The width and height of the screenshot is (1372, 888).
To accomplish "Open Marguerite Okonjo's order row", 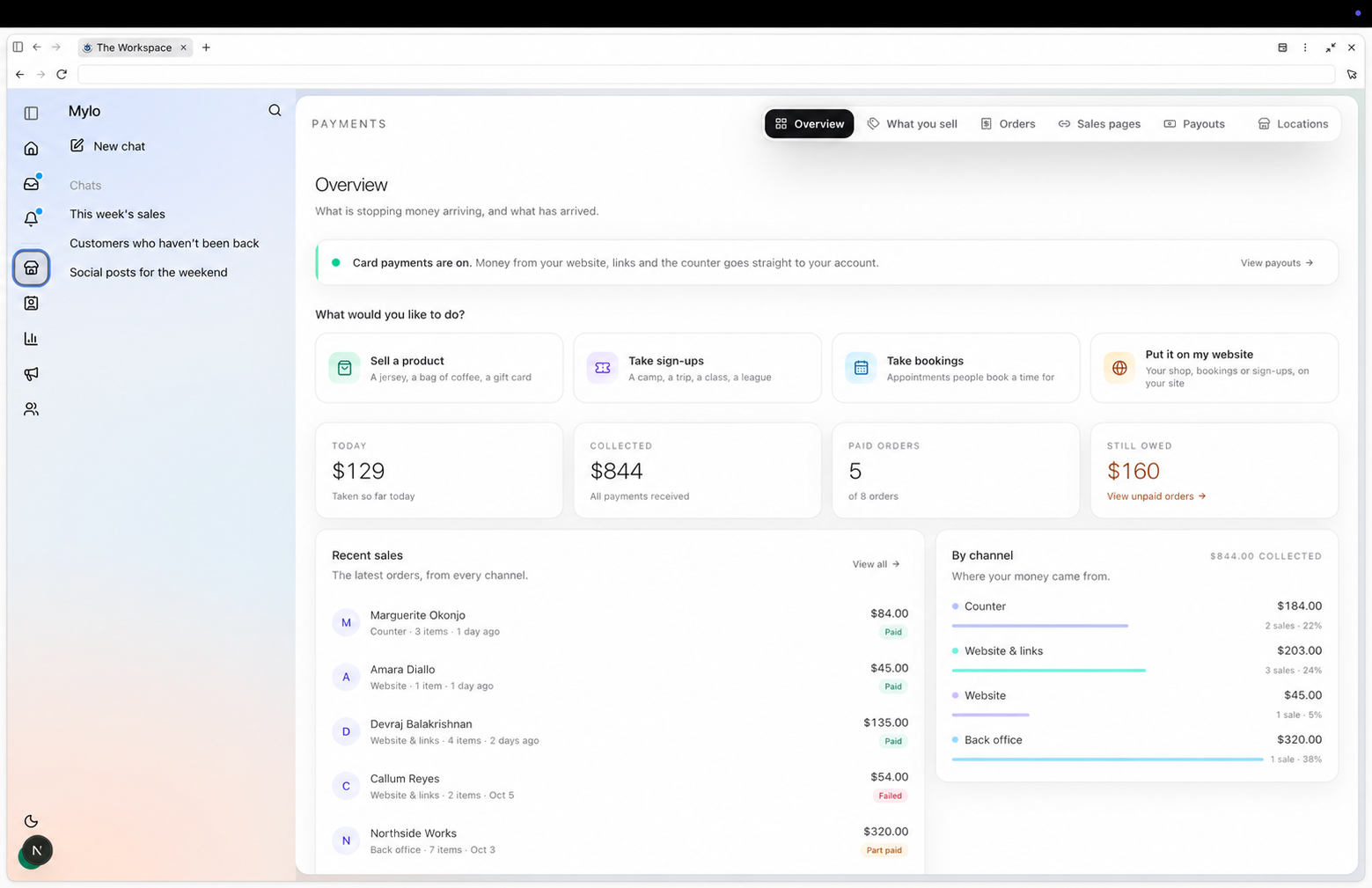I will (x=620, y=622).
